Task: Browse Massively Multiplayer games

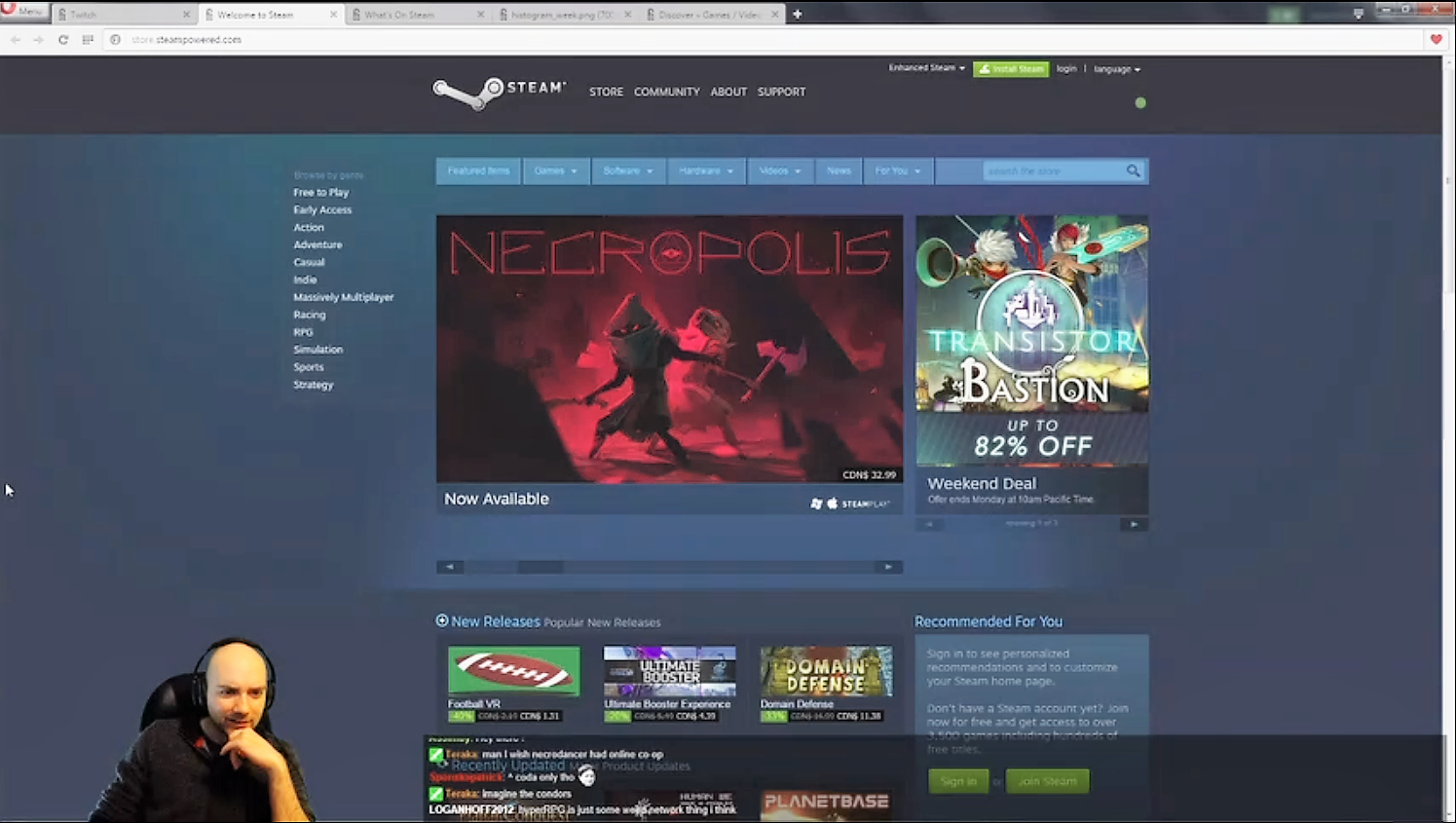Action: [x=344, y=298]
